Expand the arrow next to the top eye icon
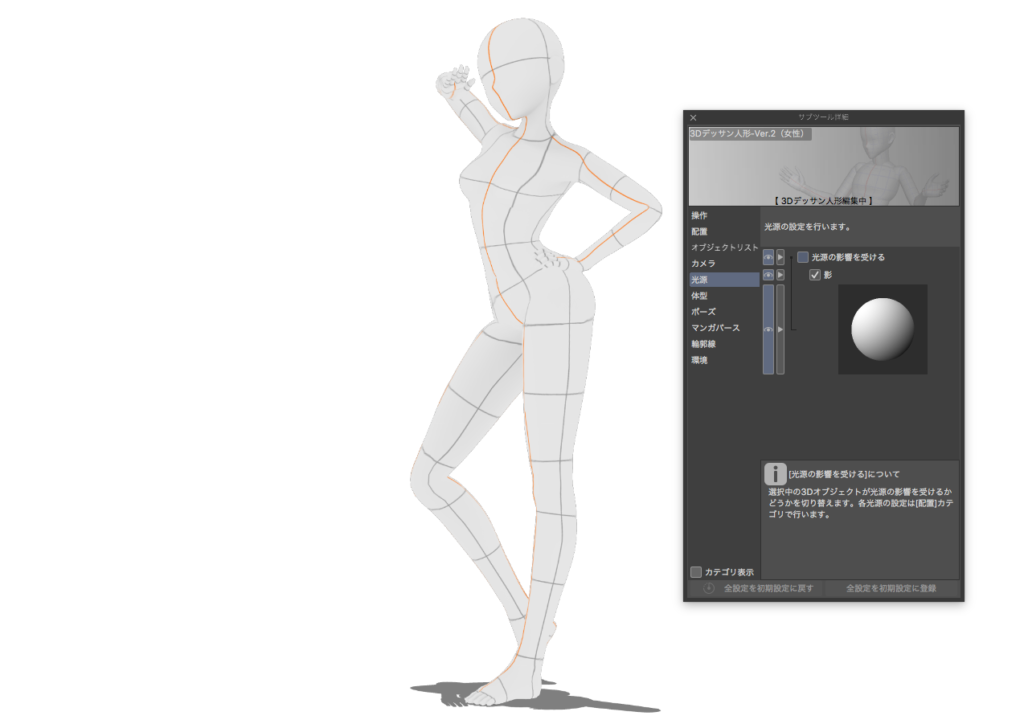Viewport: 1024px width, 724px height. [781, 257]
